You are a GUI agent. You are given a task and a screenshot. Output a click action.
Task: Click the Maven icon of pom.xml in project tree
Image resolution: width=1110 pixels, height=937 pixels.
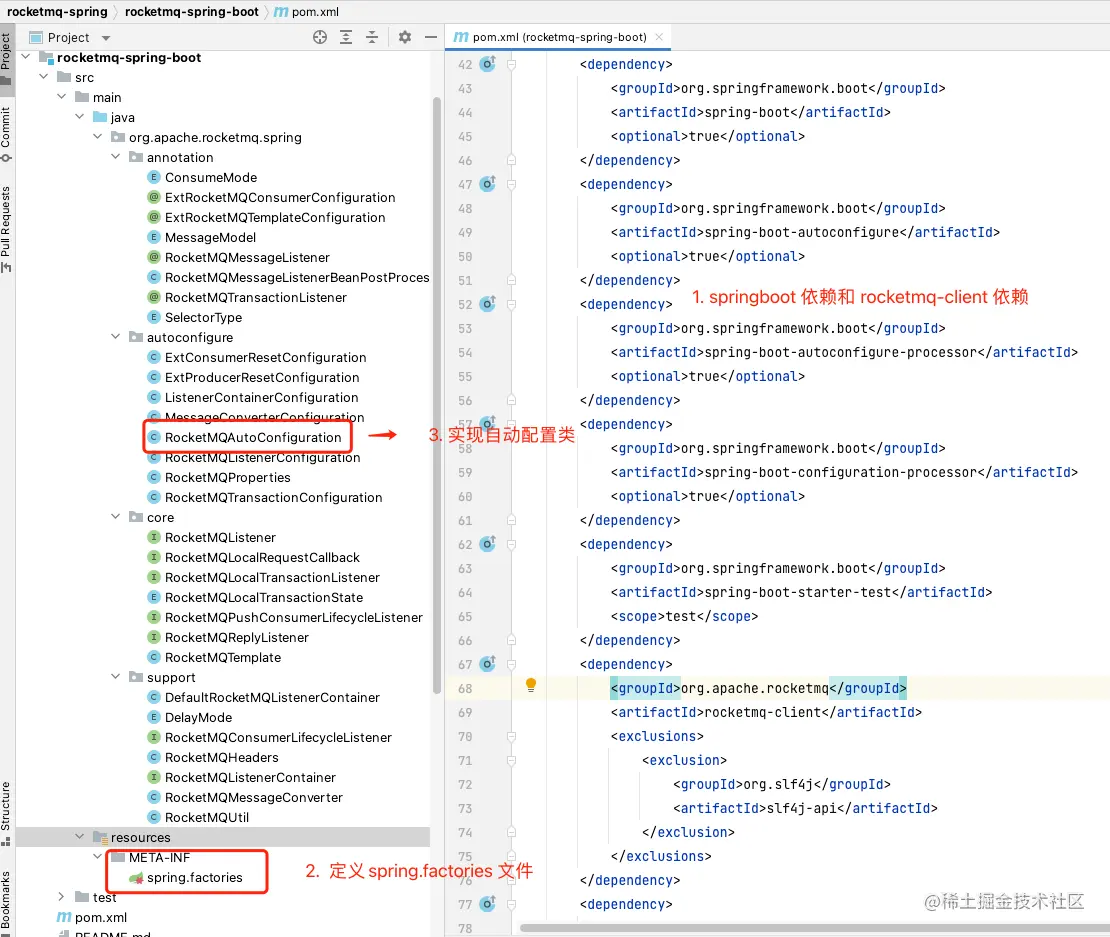(x=64, y=917)
